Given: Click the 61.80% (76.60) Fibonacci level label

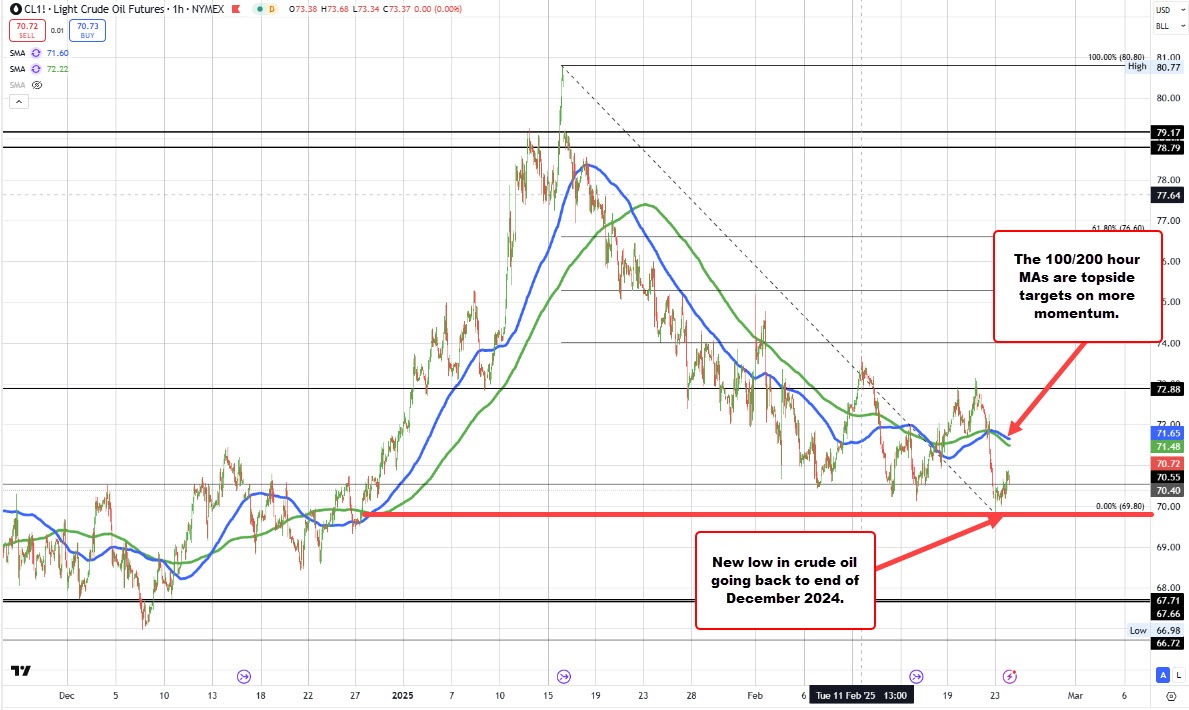Looking at the screenshot, I should (1118, 228).
